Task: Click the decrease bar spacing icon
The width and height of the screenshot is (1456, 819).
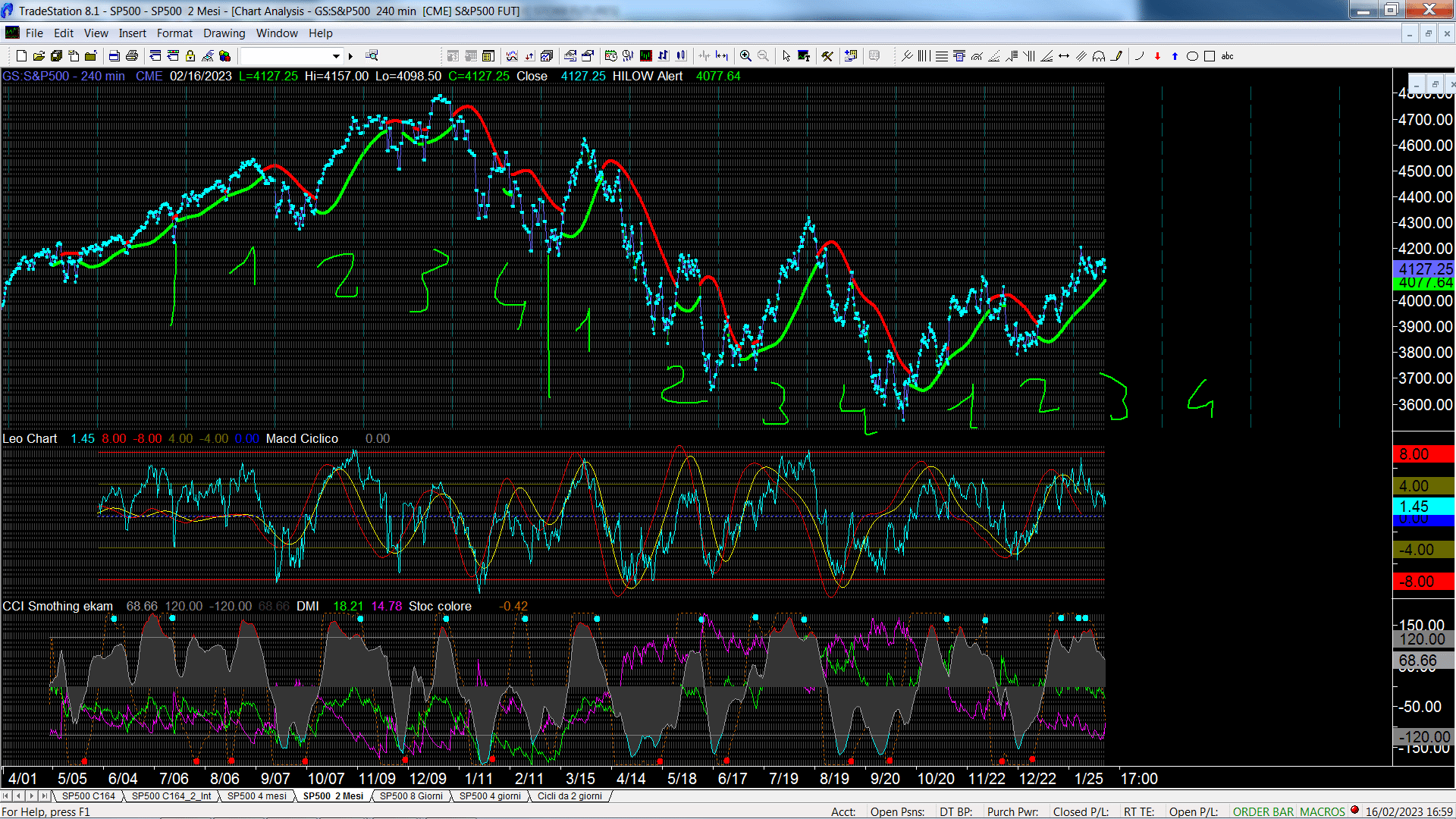Action: tap(704, 56)
